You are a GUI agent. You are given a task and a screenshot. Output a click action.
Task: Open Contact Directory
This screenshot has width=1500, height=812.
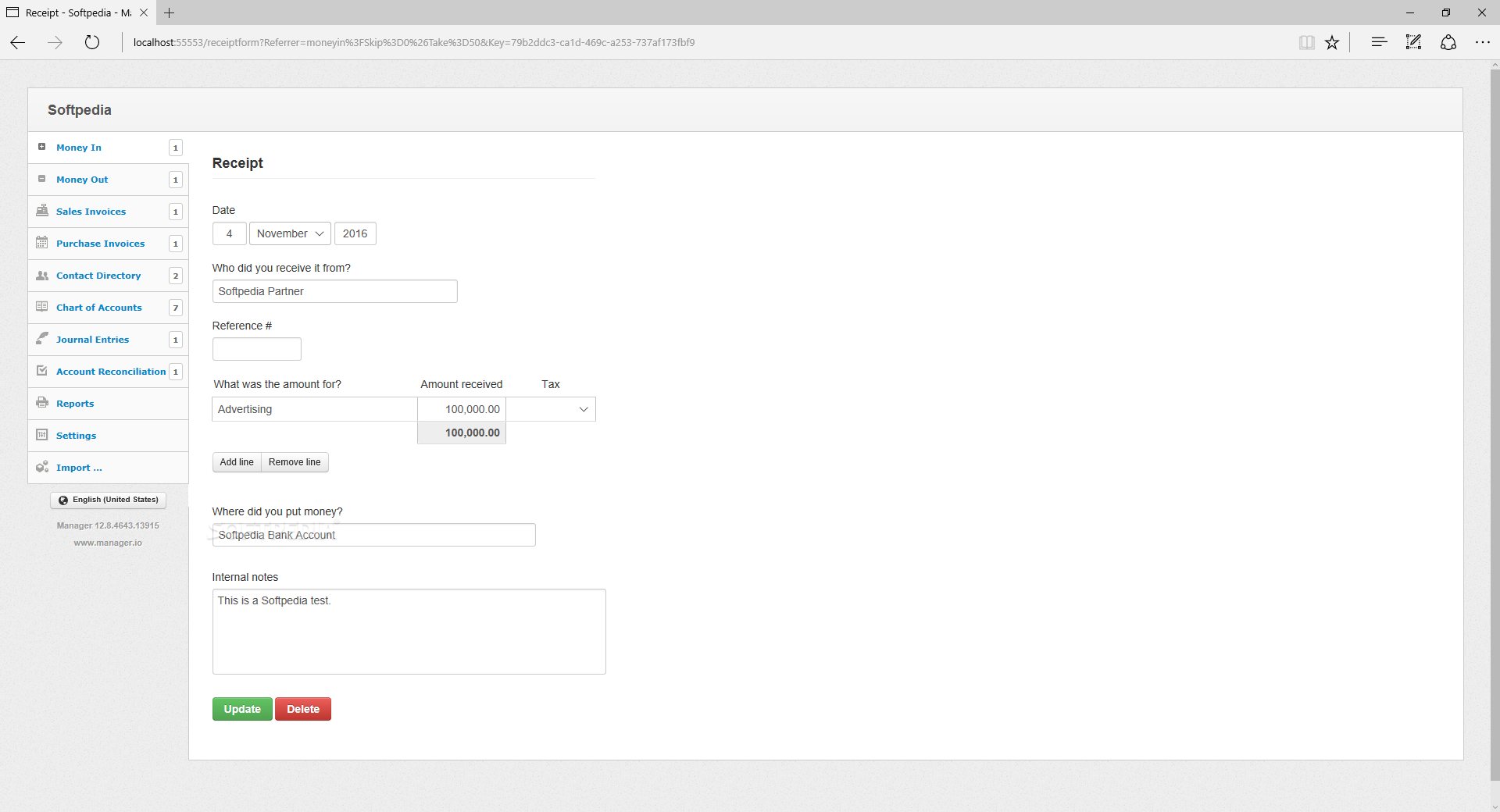click(98, 276)
